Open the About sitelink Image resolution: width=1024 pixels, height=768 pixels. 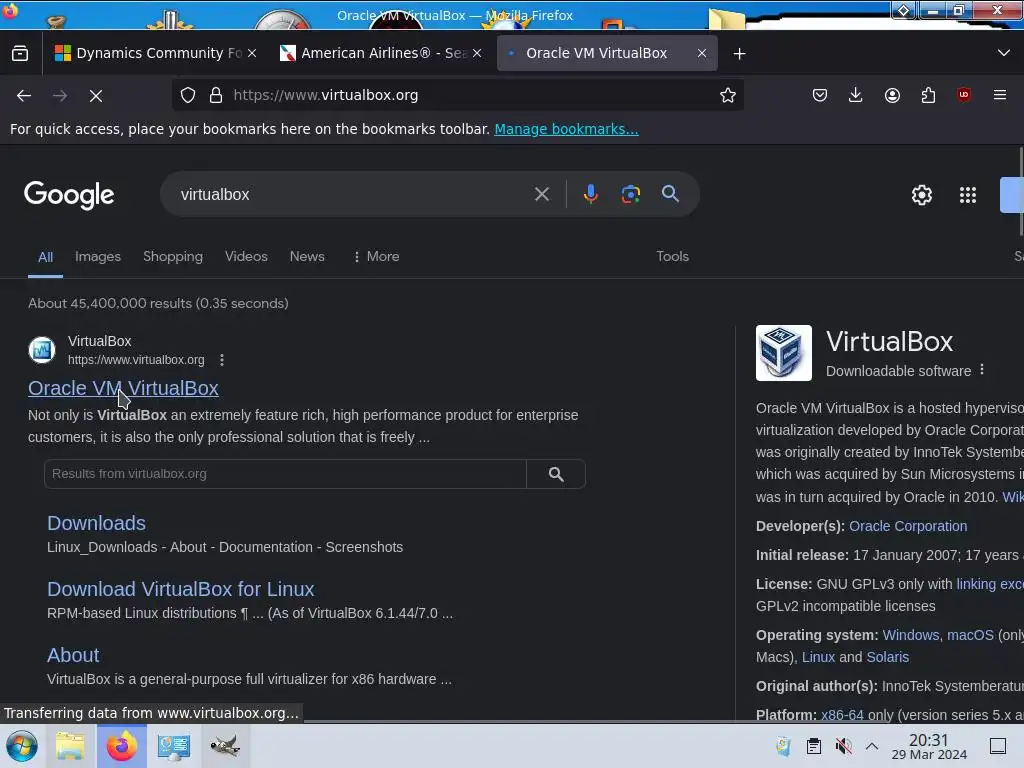[x=73, y=655]
